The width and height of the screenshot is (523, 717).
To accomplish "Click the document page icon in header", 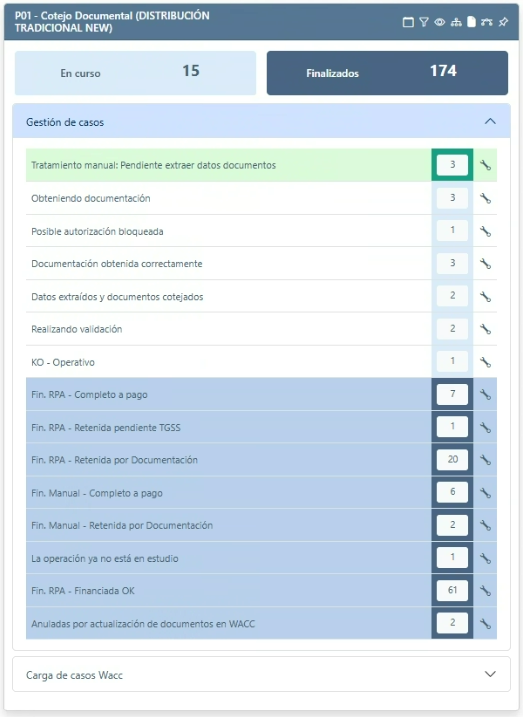I will (471, 22).
